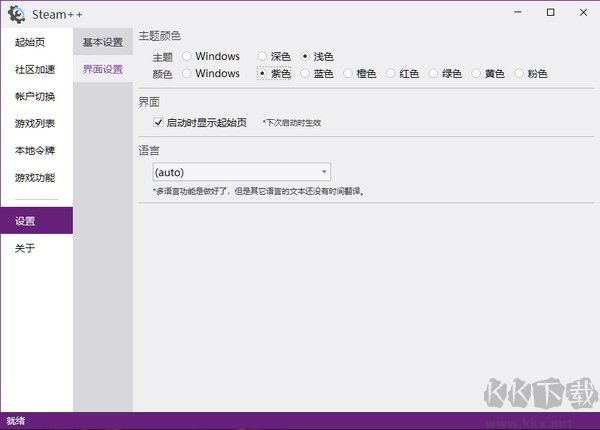Open the 关于 page

pyautogui.click(x=25, y=248)
